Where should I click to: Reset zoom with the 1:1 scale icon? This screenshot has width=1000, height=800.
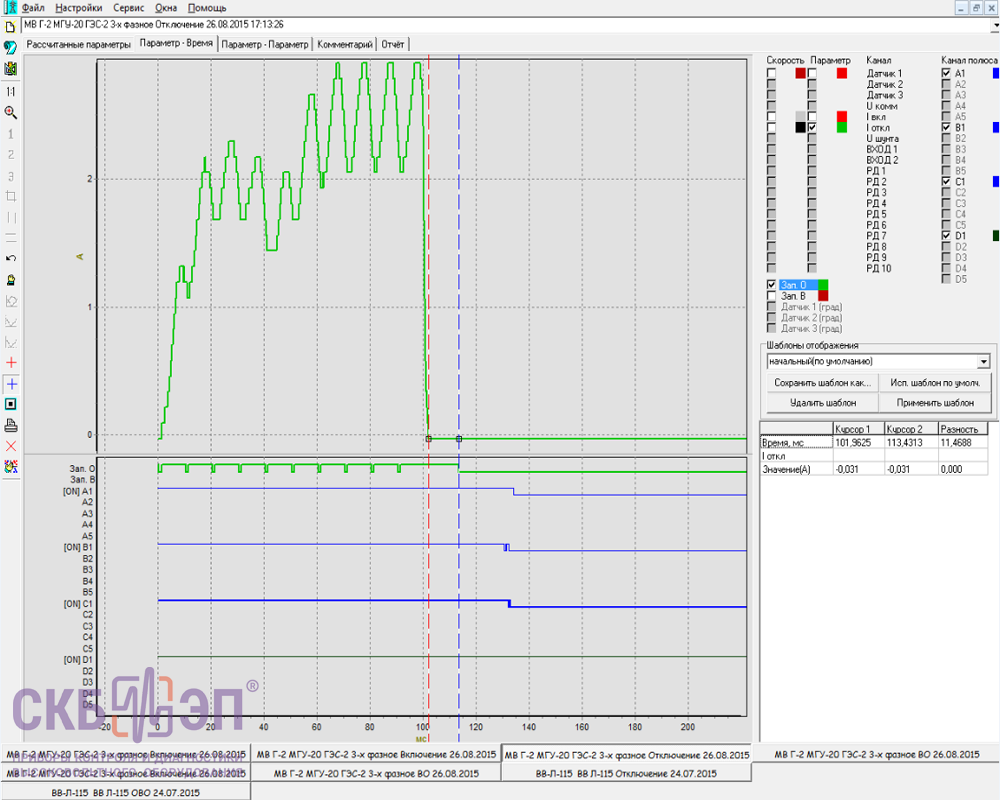(x=10, y=91)
